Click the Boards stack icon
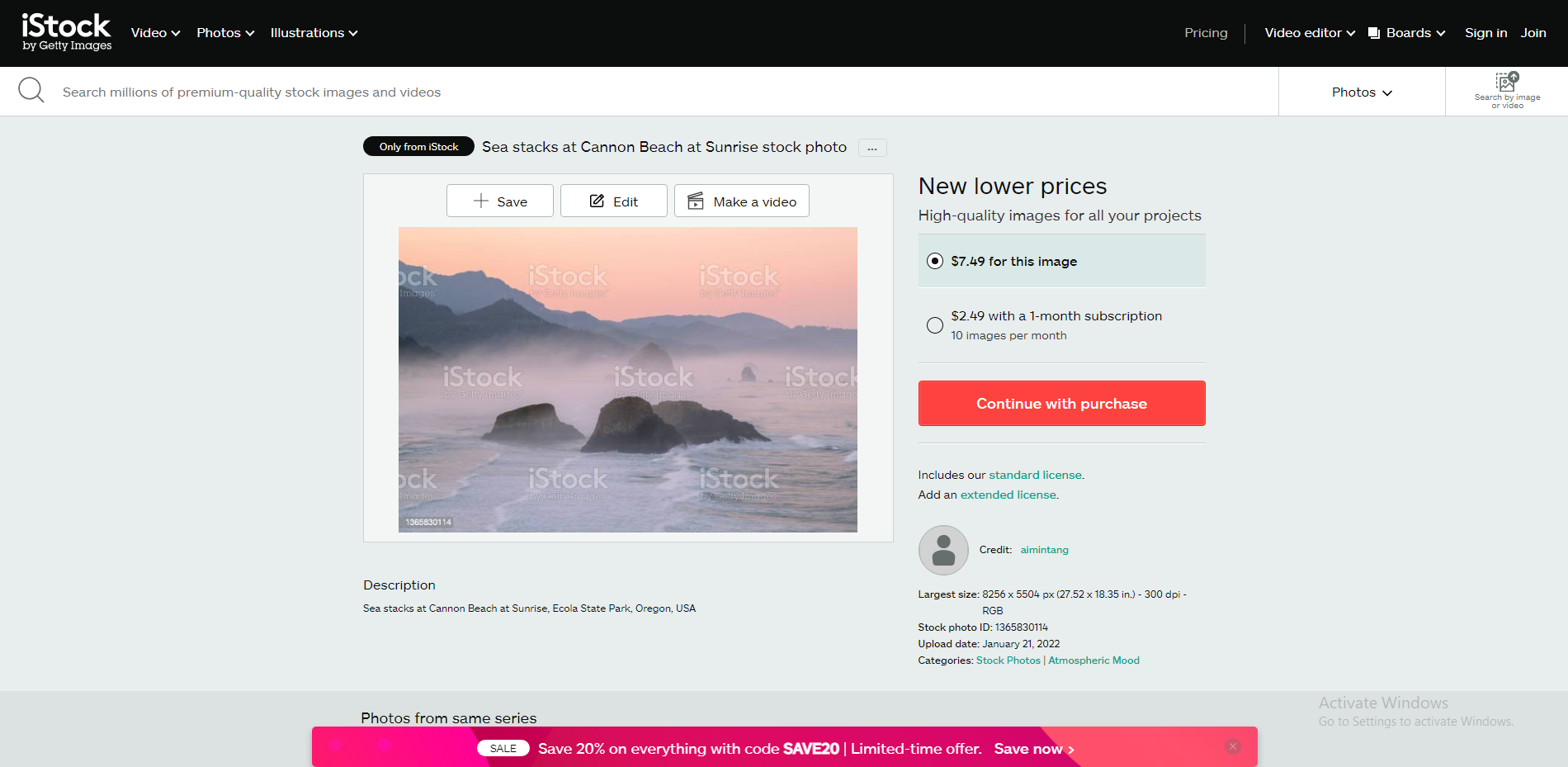The height and width of the screenshot is (767, 1568). [1372, 32]
